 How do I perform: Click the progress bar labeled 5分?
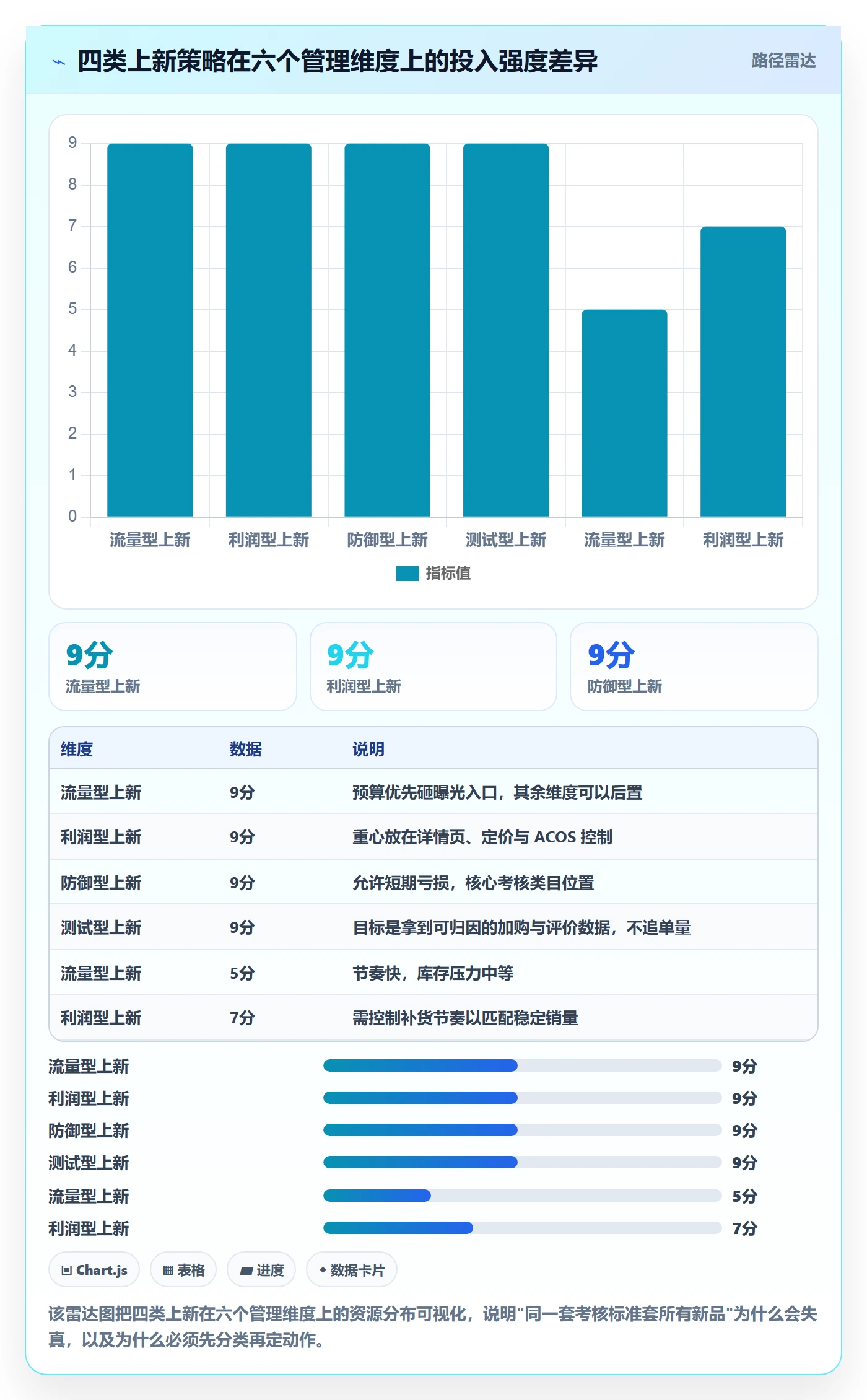pos(522,1196)
